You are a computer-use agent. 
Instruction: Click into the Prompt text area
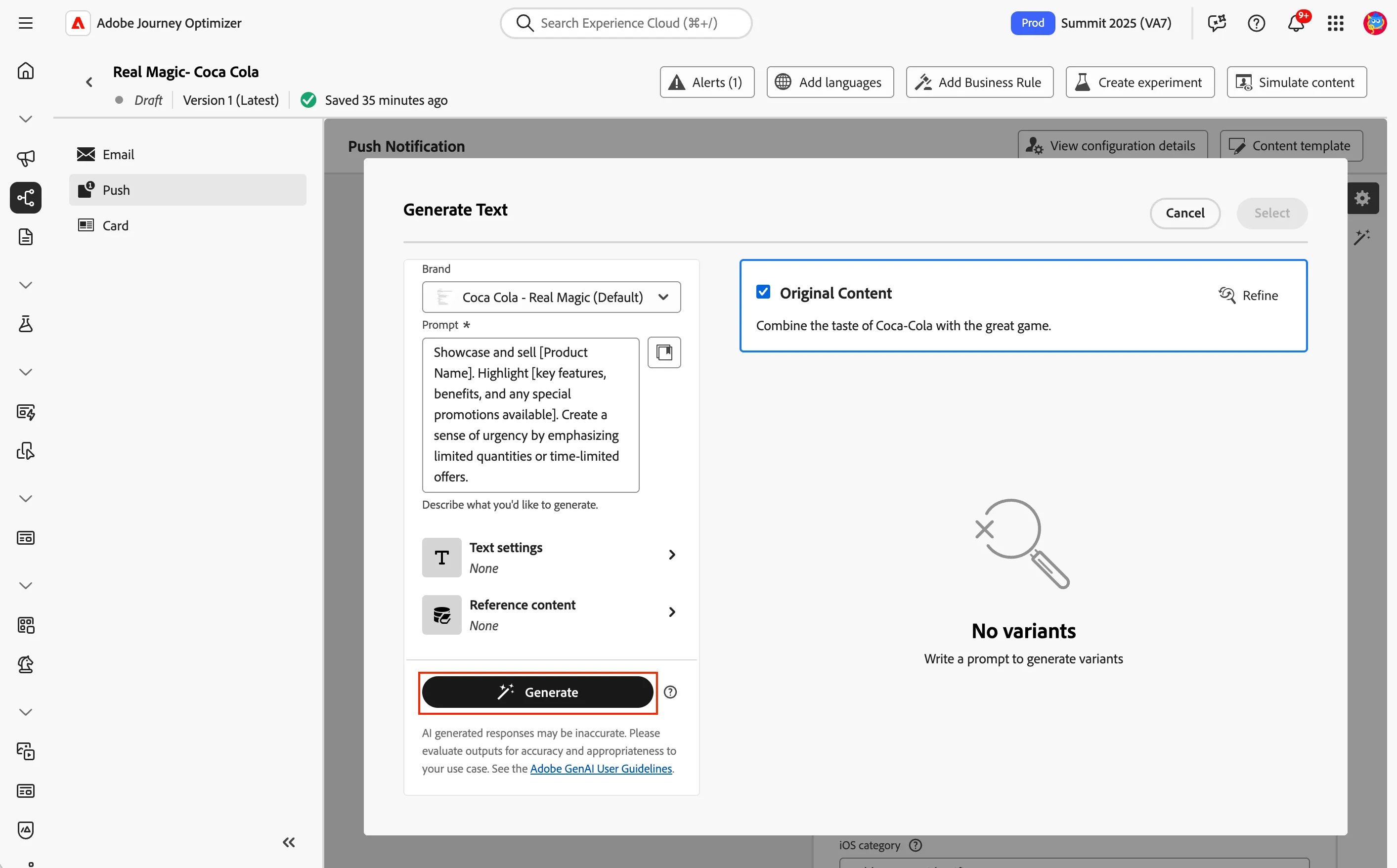tap(530, 415)
